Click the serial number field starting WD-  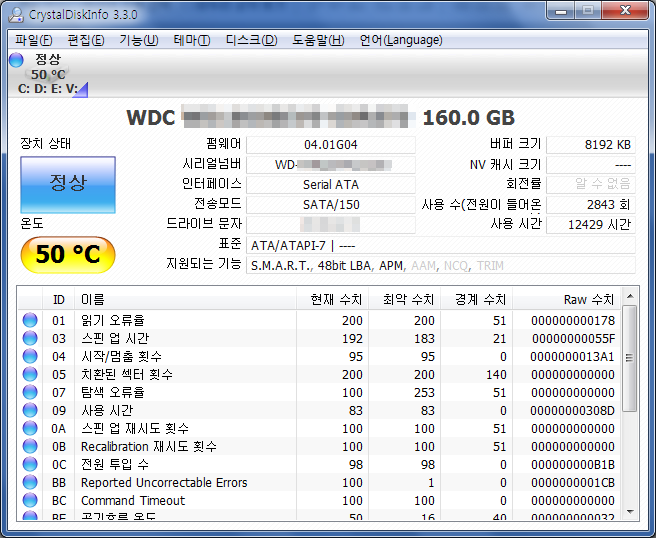point(331,165)
